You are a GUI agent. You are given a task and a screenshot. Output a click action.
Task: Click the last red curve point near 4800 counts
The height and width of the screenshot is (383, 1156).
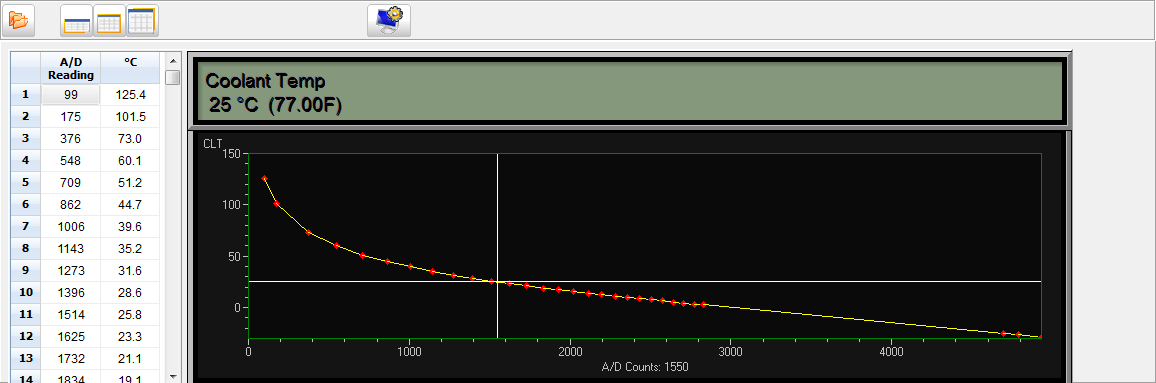coord(1019,334)
